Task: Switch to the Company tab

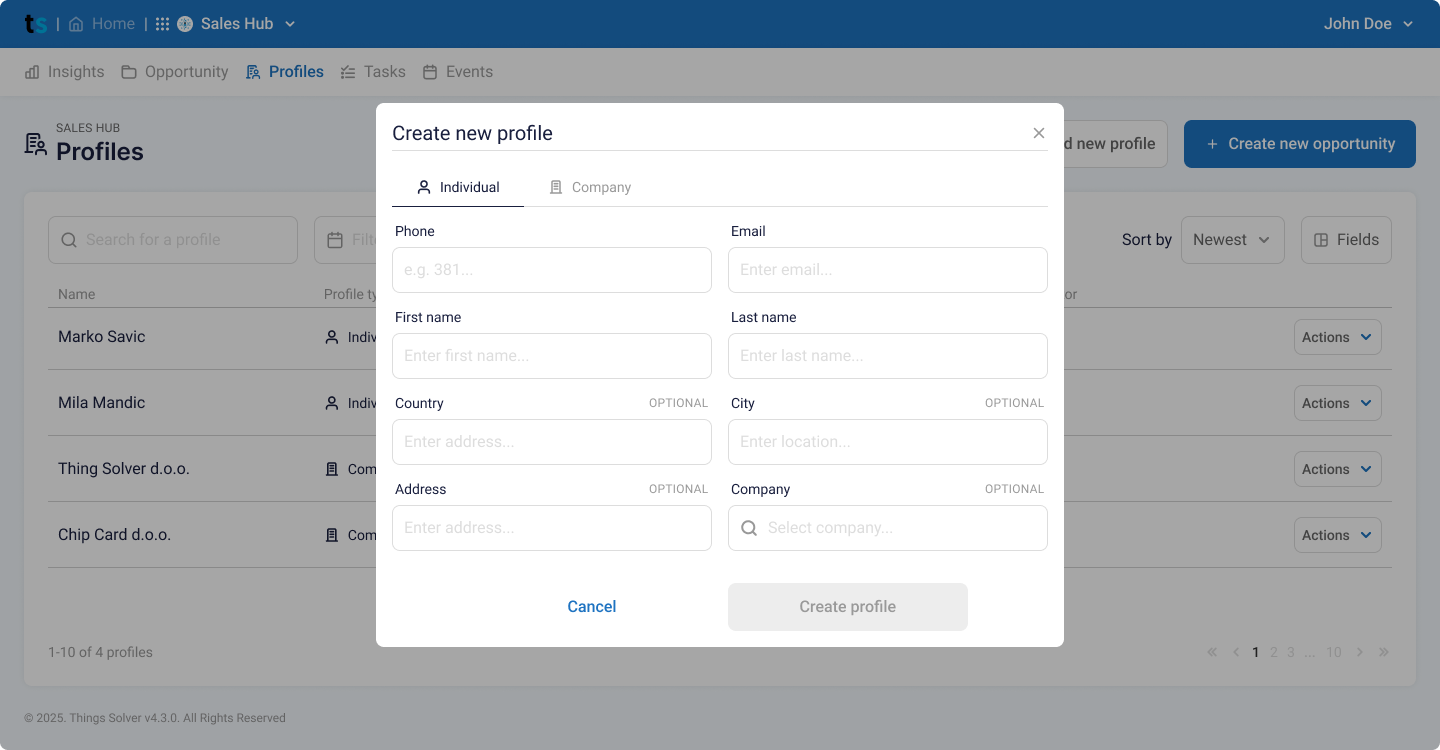Action: coord(590,187)
